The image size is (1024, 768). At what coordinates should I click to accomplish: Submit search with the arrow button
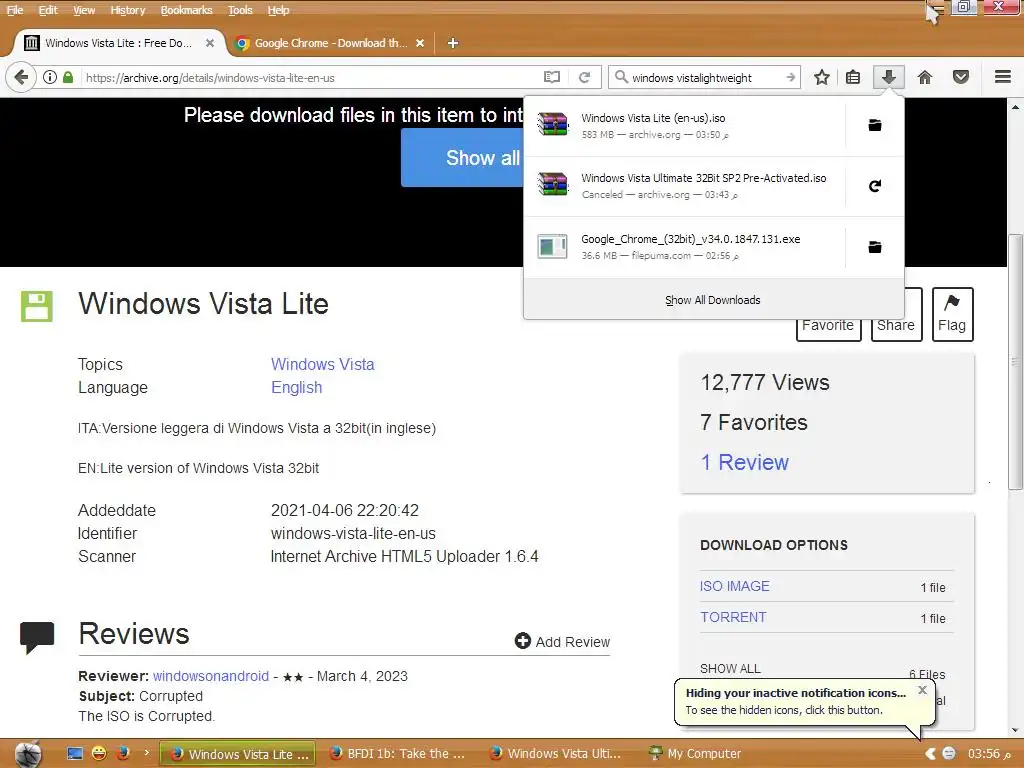790,77
